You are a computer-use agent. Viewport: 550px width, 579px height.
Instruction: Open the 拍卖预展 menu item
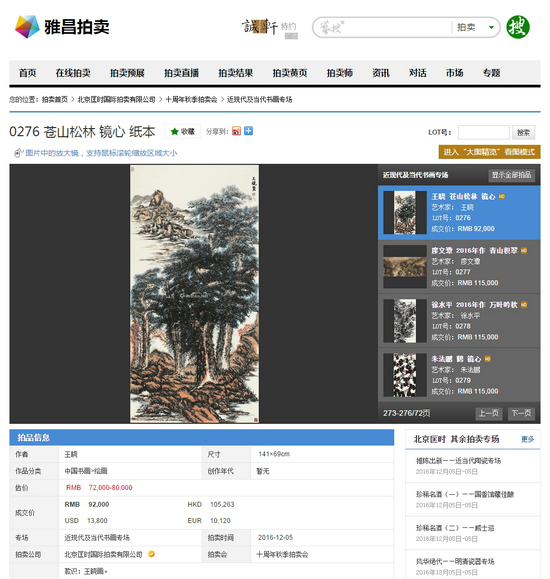pyautogui.click(x=127, y=73)
